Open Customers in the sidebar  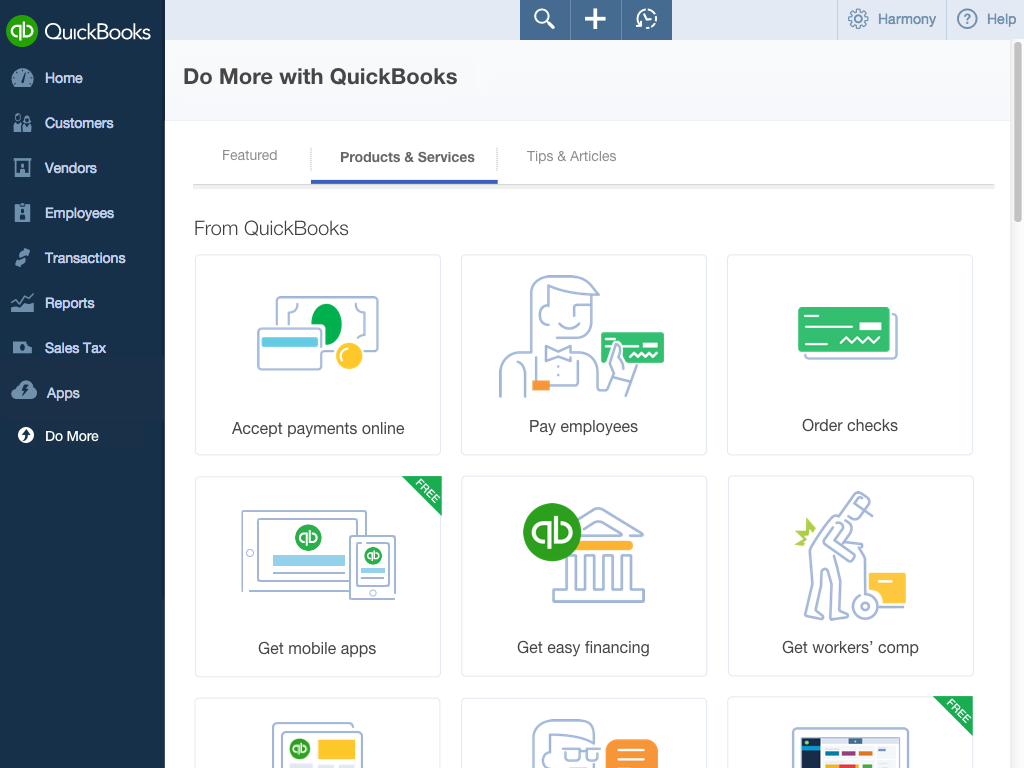79,123
